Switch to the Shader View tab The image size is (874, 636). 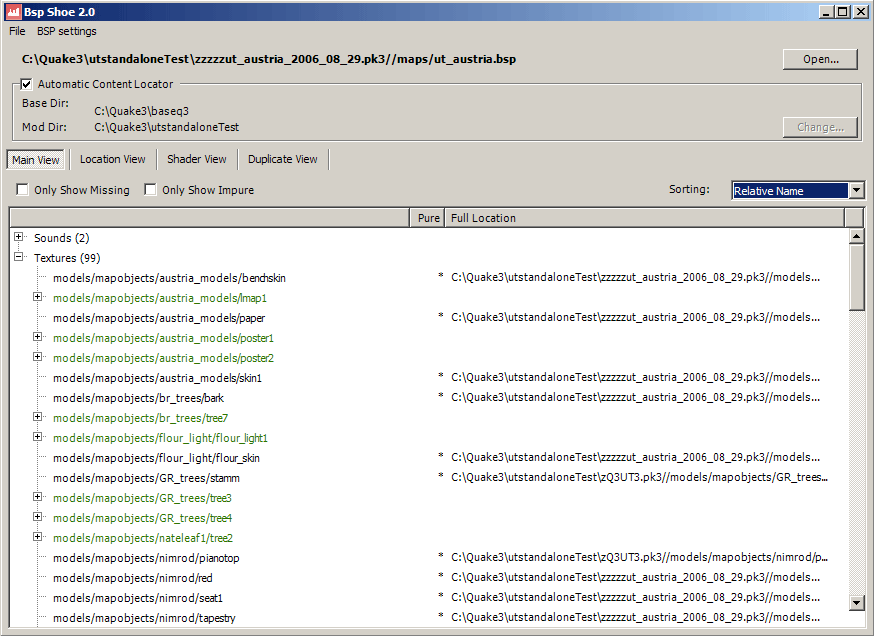(x=197, y=159)
